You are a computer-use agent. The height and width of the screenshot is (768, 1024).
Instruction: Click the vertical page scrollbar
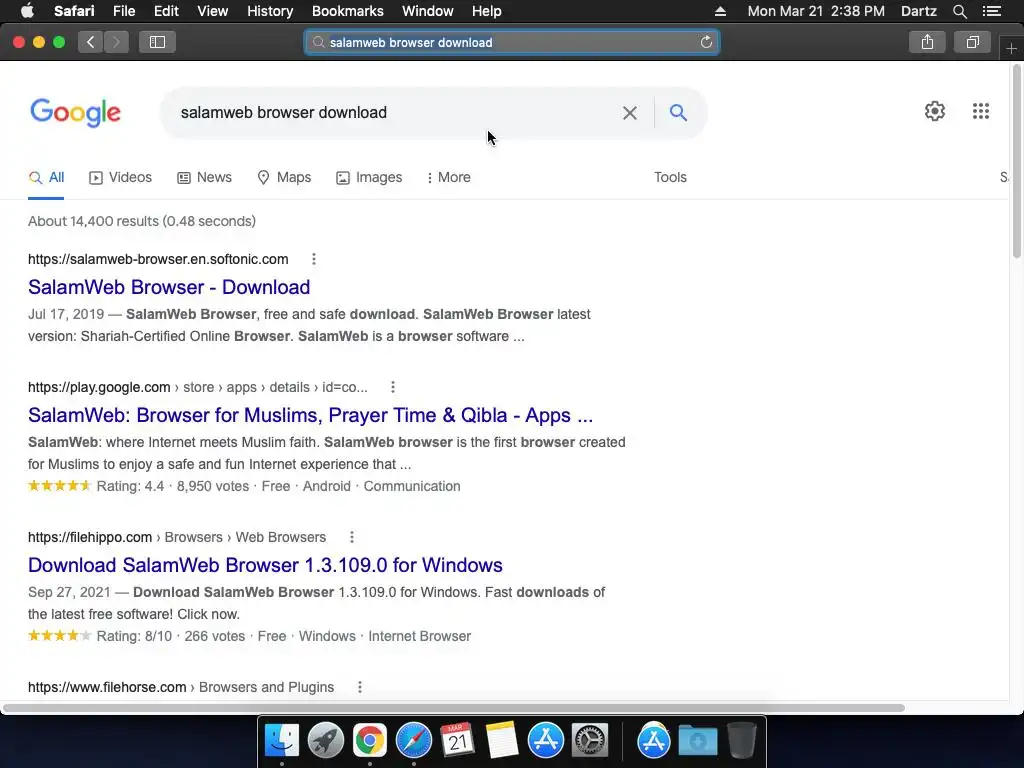[x=1016, y=162]
